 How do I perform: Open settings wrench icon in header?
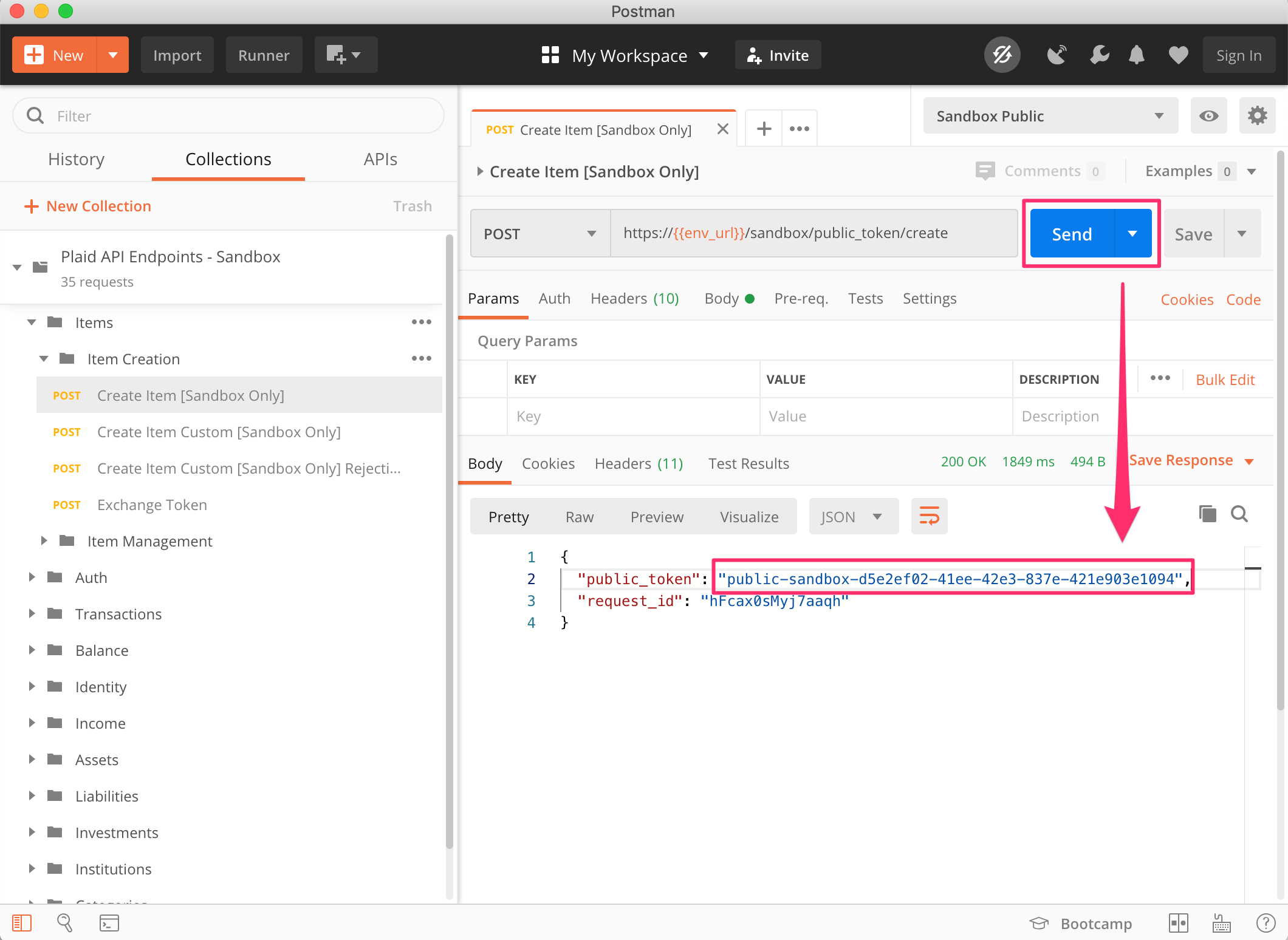pyautogui.click(x=1099, y=55)
